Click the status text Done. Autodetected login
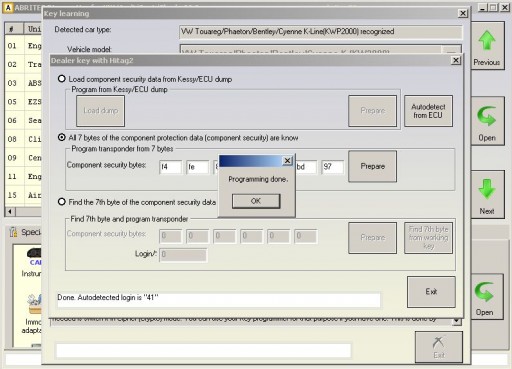This screenshot has height=369, width=512. pyautogui.click(x=108, y=297)
